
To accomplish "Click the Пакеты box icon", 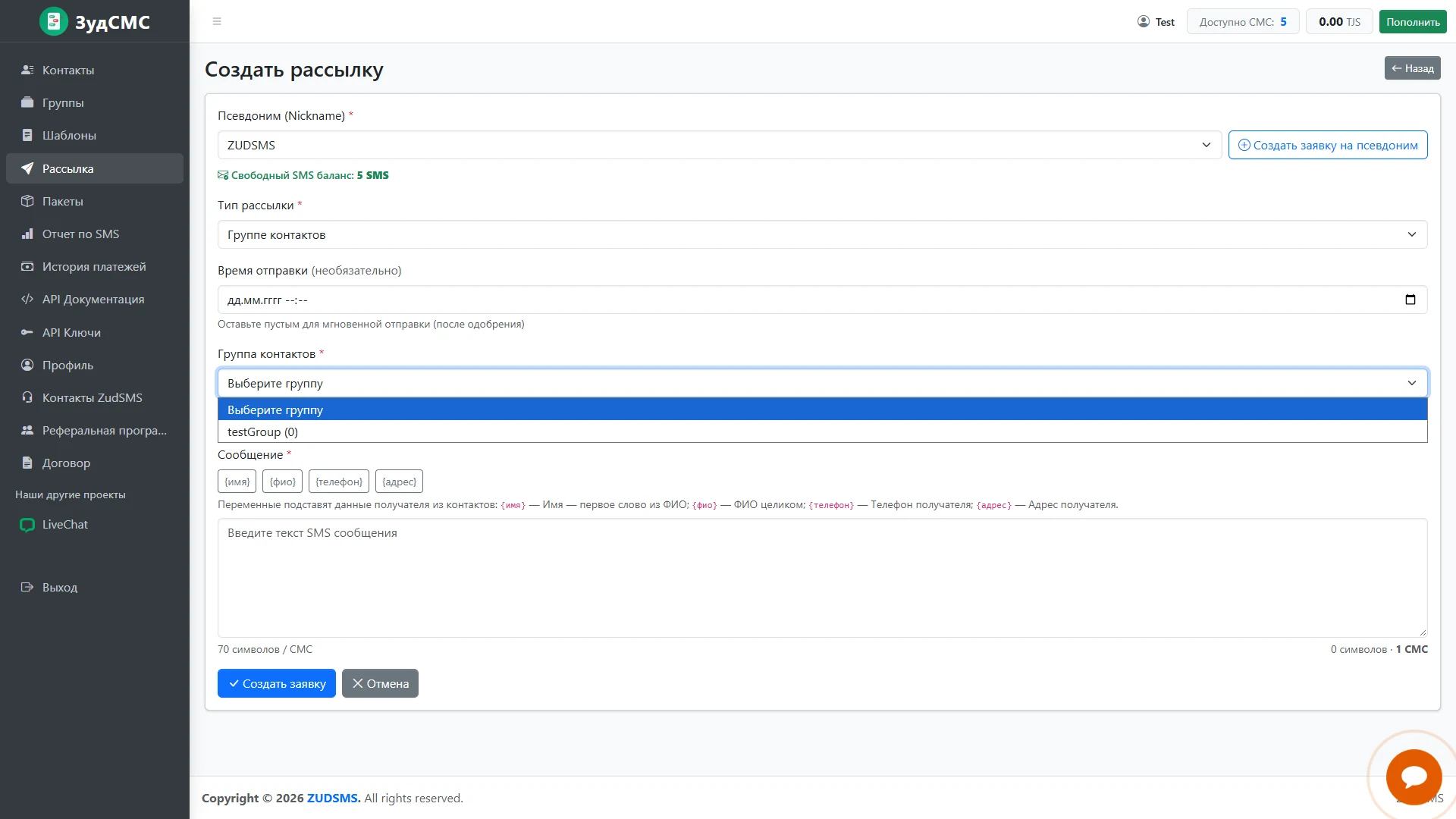I will tap(27, 201).
